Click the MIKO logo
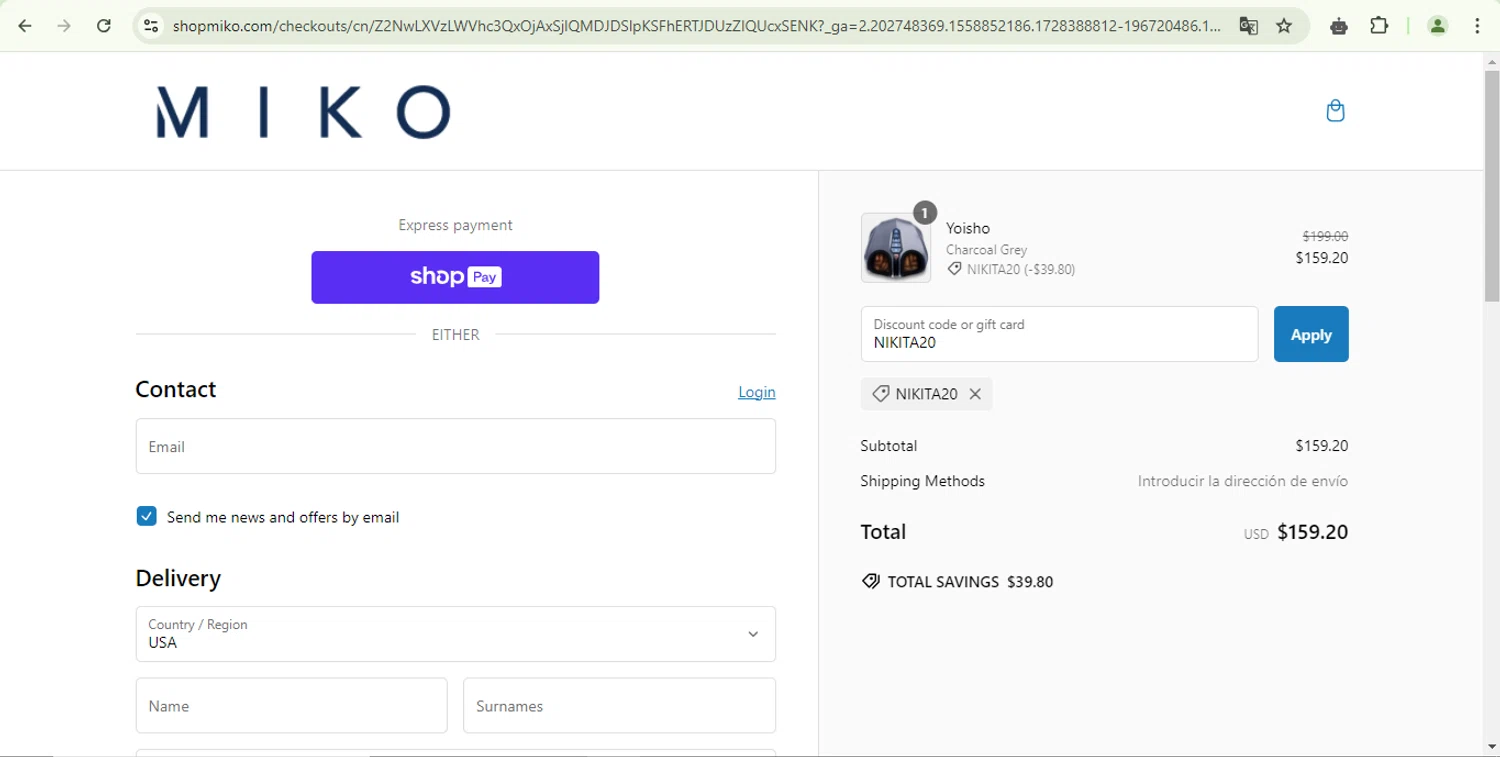Image resolution: width=1500 pixels, height=757 pixels. [x=303, y=111]
